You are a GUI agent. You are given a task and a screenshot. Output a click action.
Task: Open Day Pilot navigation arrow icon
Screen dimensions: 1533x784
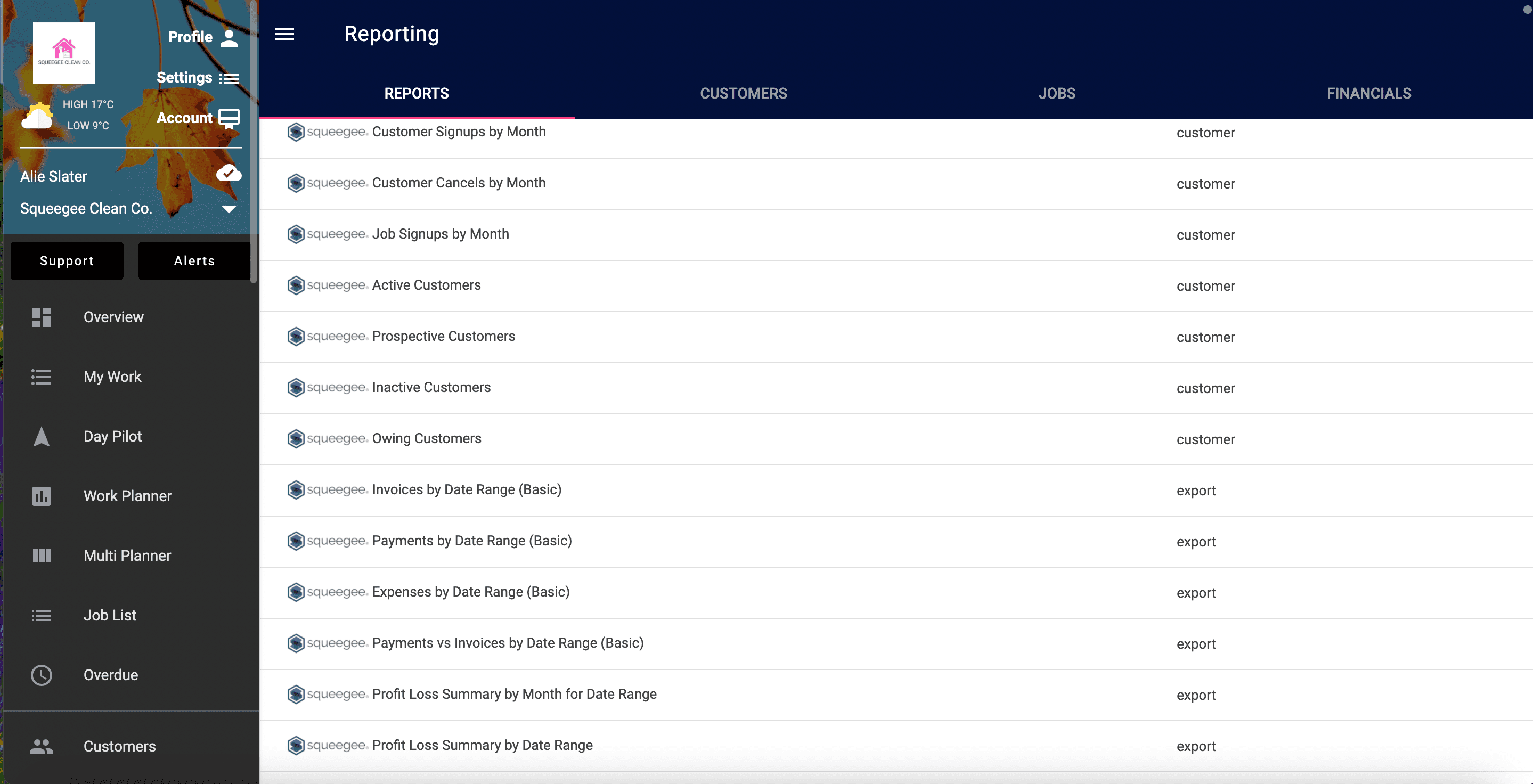41,437
